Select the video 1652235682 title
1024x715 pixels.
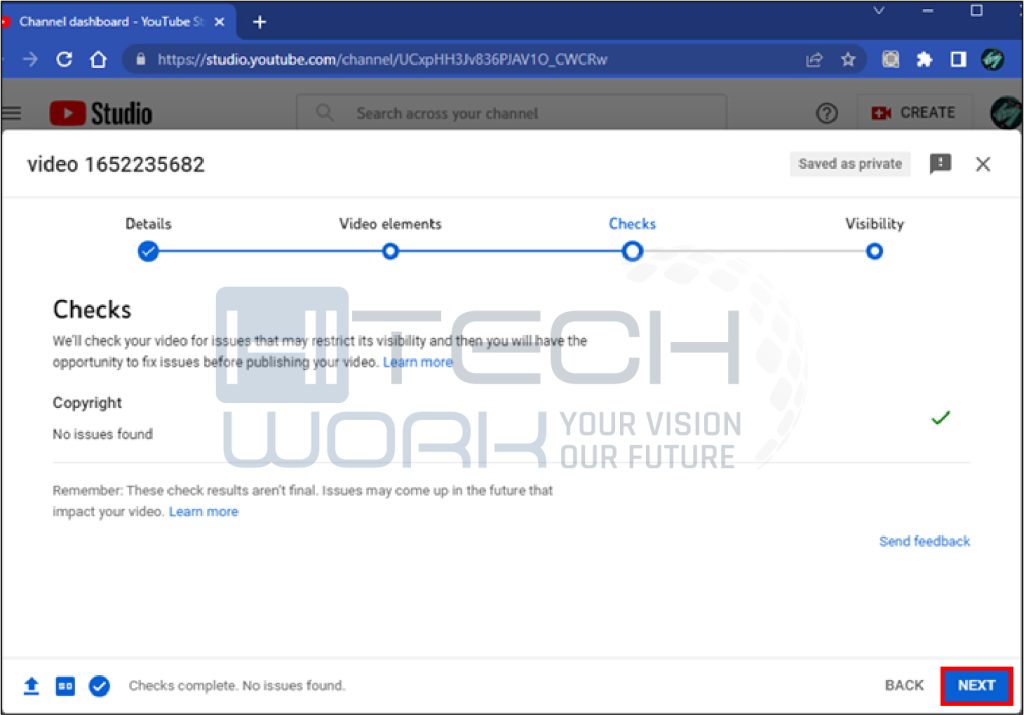click(x=116, y=165)
